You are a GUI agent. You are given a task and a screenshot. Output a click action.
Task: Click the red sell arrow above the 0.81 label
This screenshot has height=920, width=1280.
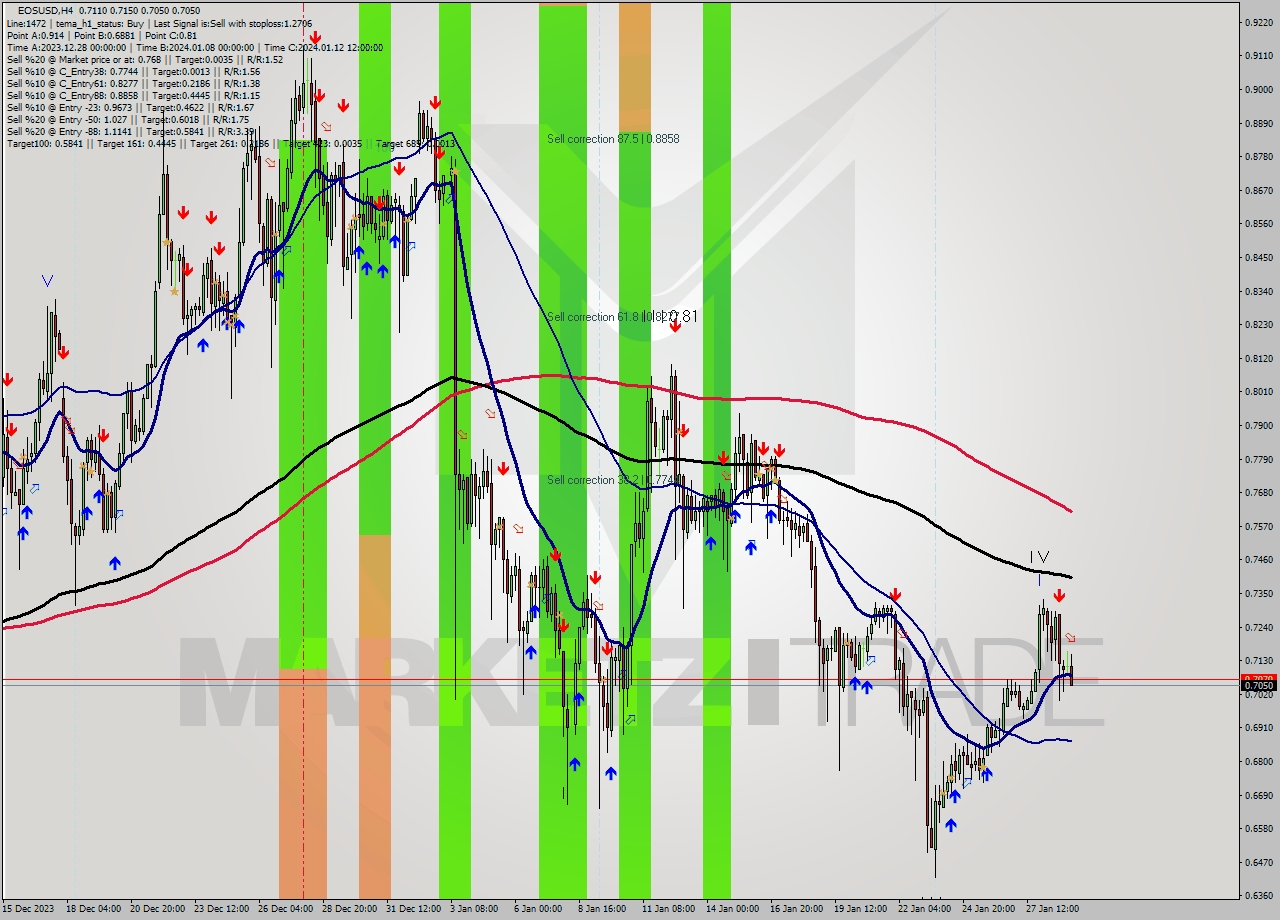675,325
